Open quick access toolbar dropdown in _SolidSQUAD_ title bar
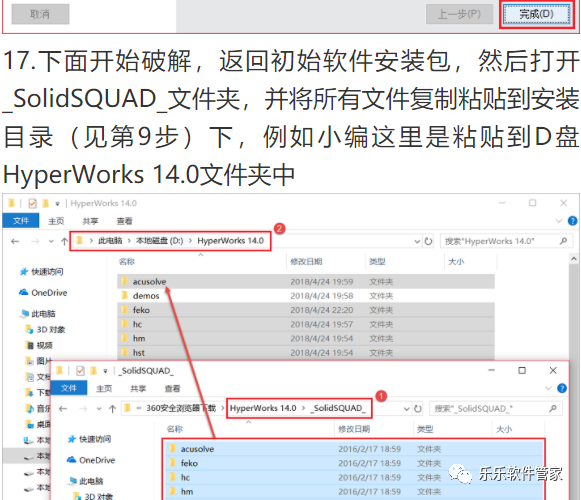 (105, 371)
